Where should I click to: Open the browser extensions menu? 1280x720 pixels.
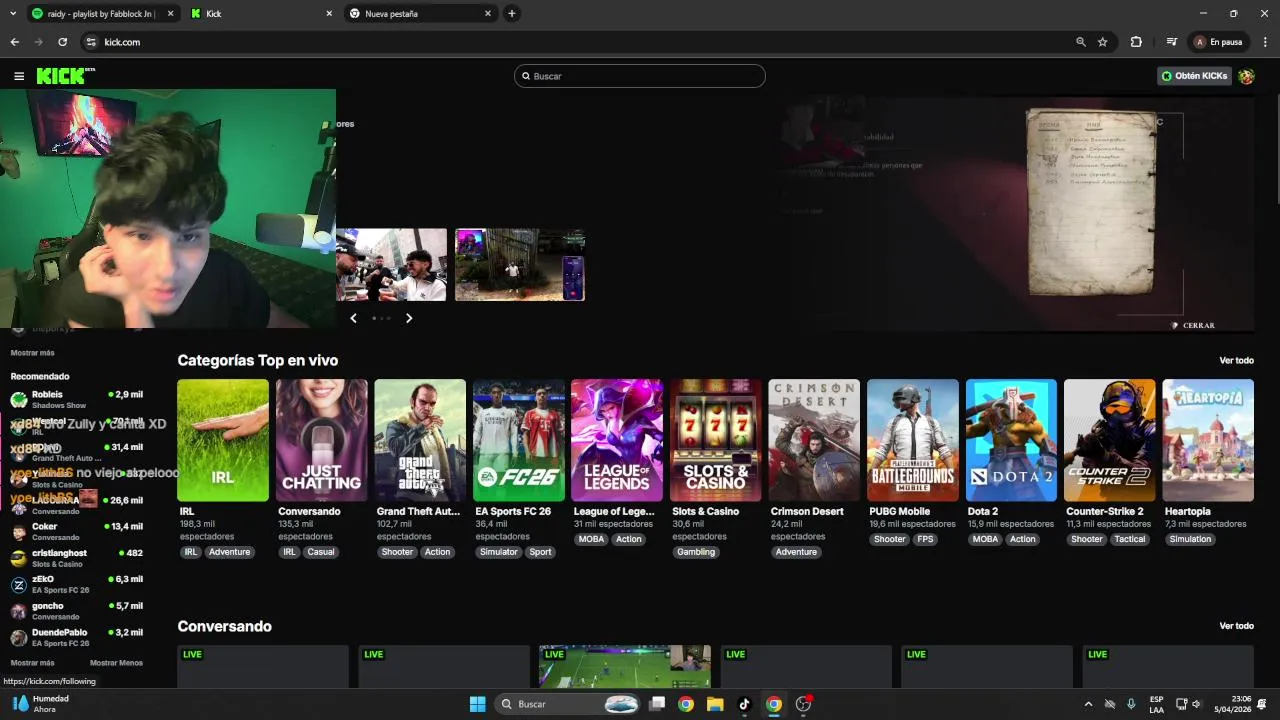(x=1136, y=42)
